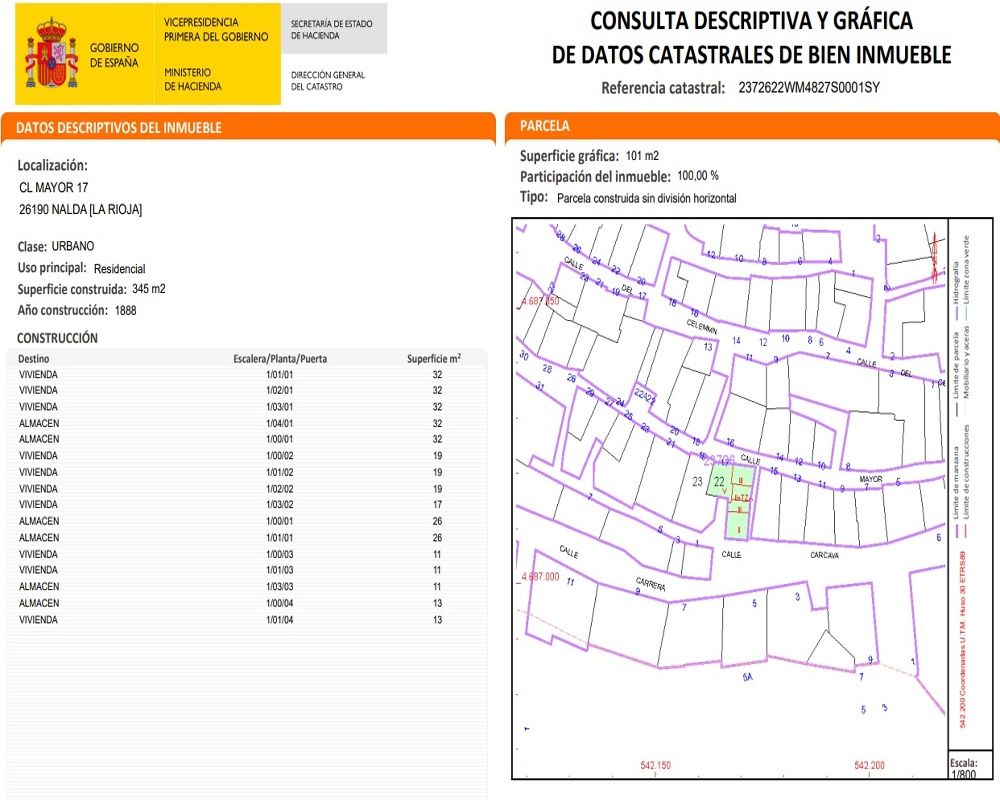Click the CL MAYOR 17 address line

(x=54, y=188)
